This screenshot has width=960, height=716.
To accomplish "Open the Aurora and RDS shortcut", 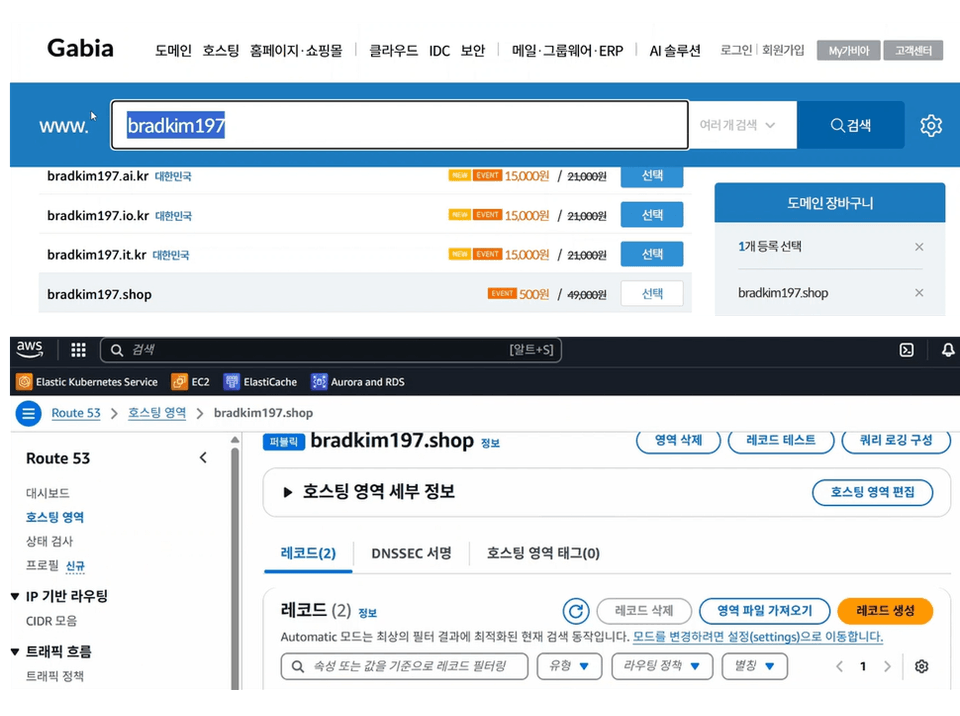I will click(x=358, y=382).
